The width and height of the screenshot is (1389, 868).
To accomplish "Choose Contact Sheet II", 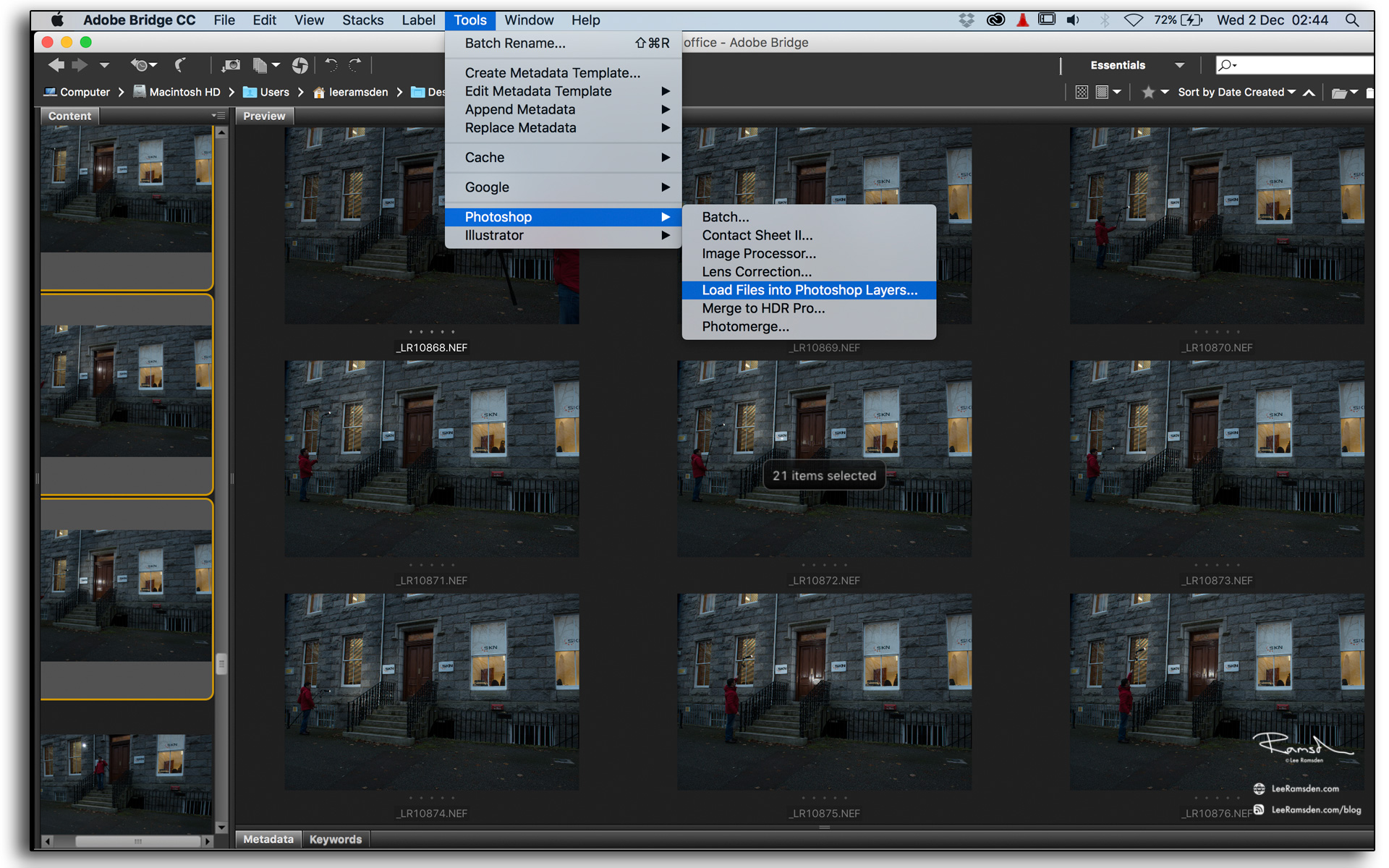I will (809, 235).
